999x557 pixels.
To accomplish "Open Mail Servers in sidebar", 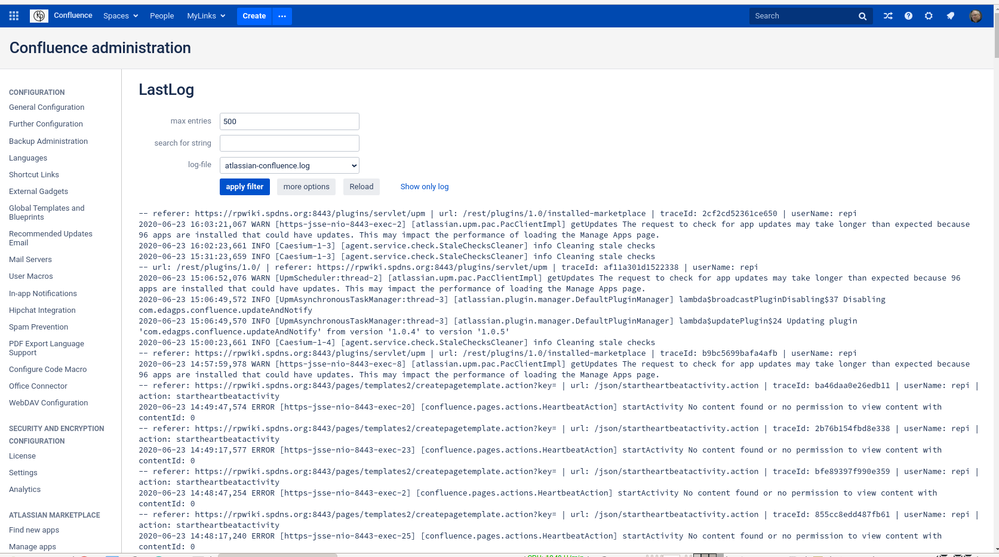I will (x=31, y=259).
